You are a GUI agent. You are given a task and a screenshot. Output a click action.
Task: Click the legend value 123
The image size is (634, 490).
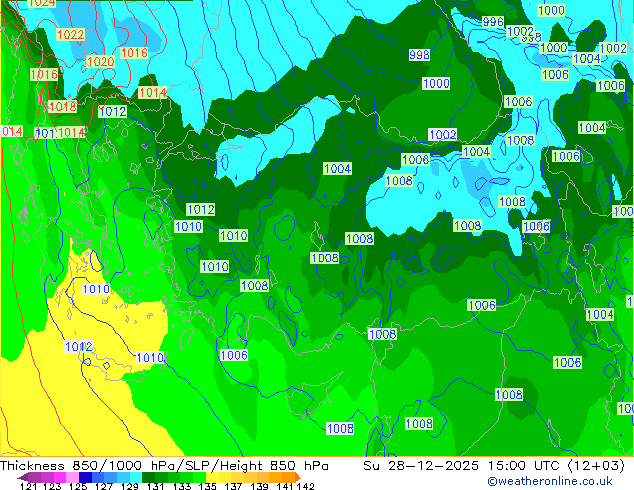[52, 486]
